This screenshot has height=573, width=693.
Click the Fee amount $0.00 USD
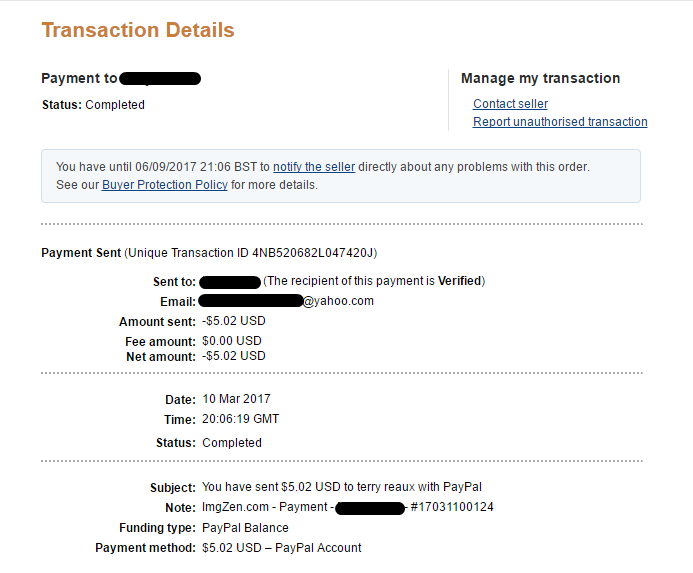tap(232, 342)
